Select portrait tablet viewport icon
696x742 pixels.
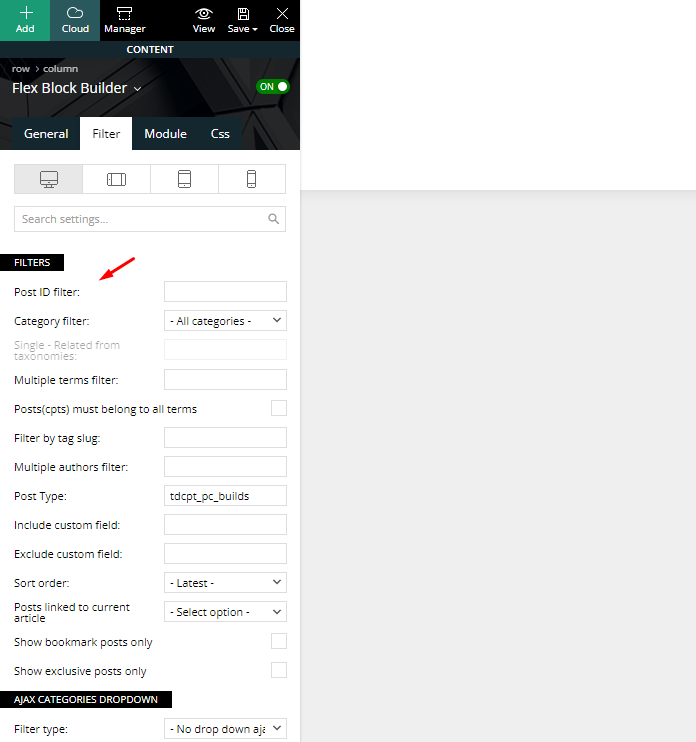pyautogui.click(x=184, y=179)
